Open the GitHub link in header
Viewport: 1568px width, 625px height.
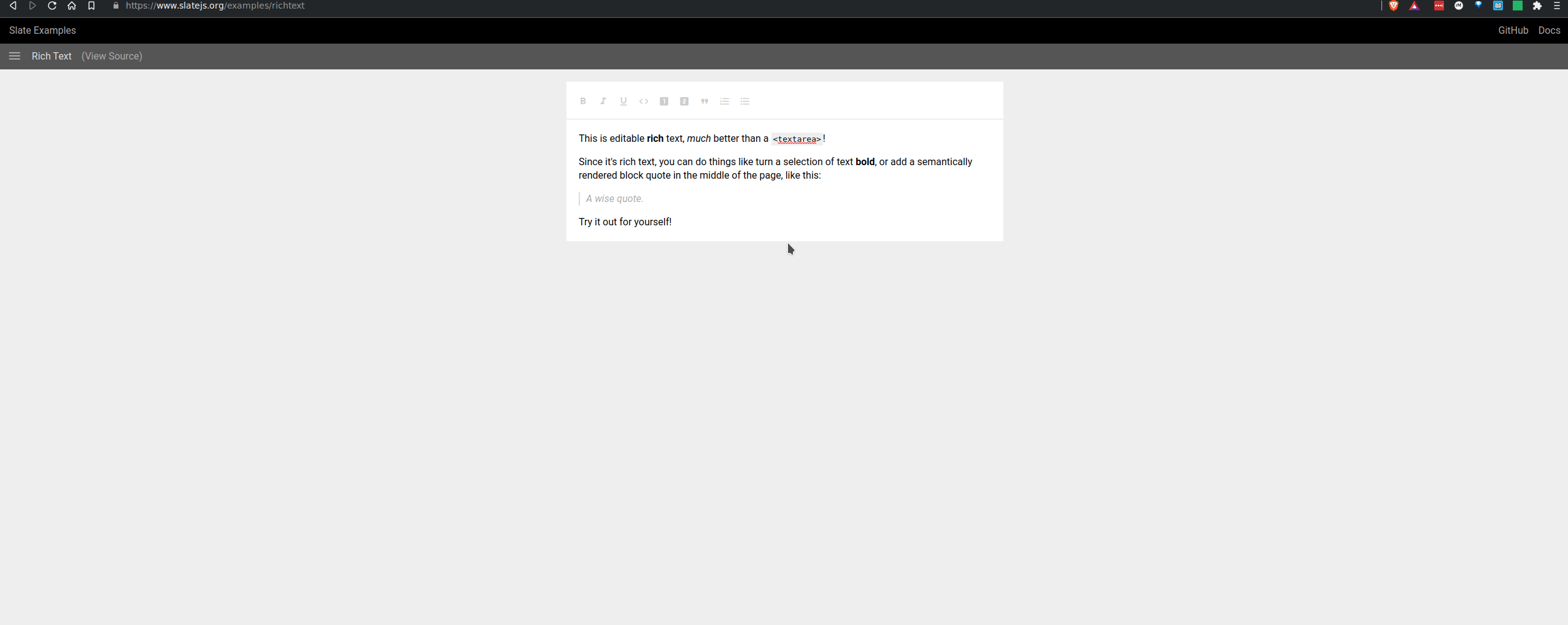click(1513, 30)
